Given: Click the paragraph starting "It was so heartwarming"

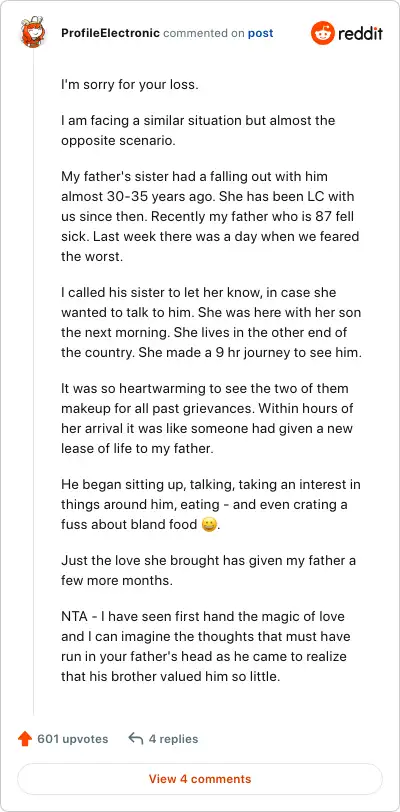Looking at the screenshot, I should [x=208, y=417].
